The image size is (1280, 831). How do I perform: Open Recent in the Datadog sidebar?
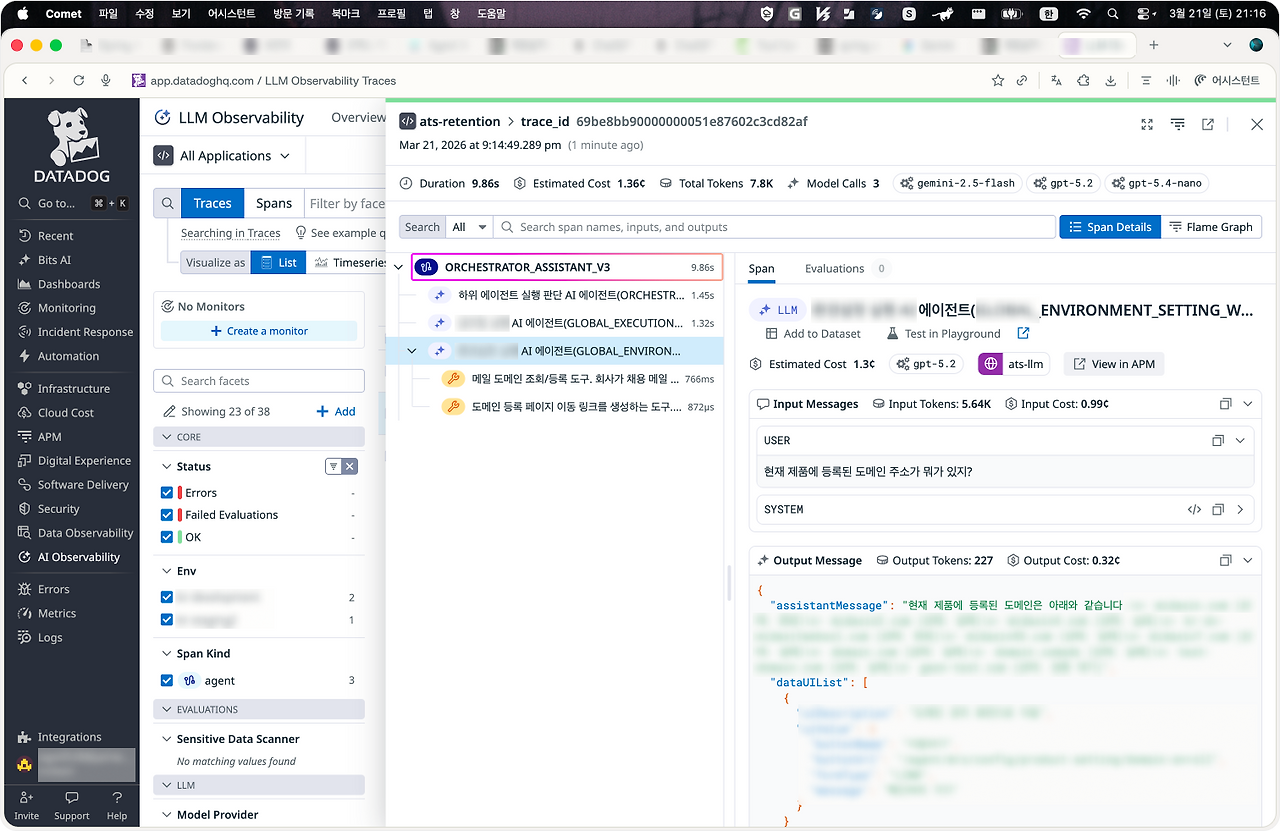56,236
